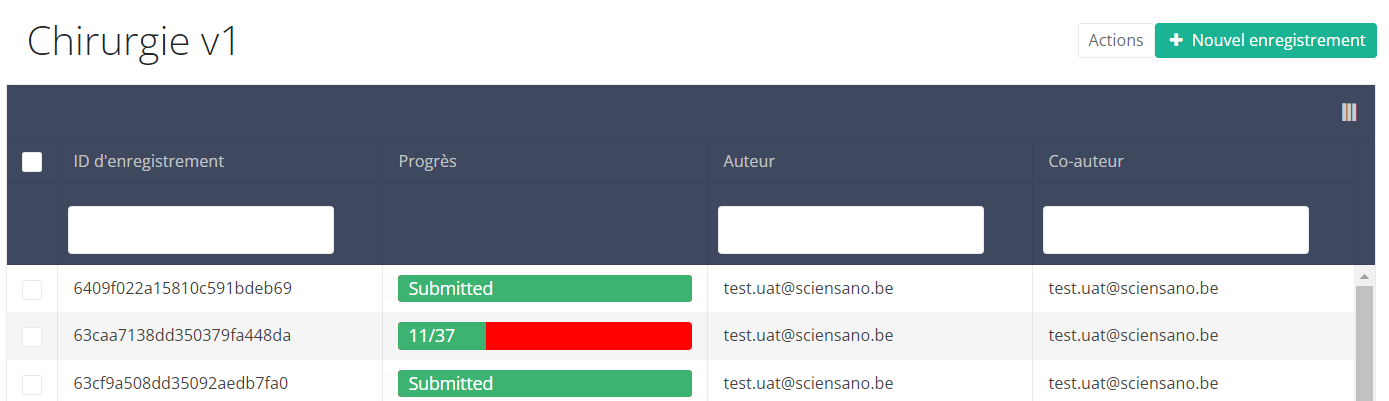Click the Co-auteur filter field
The width and height of the screenshot is (1389, 401).
(1176, 230)
